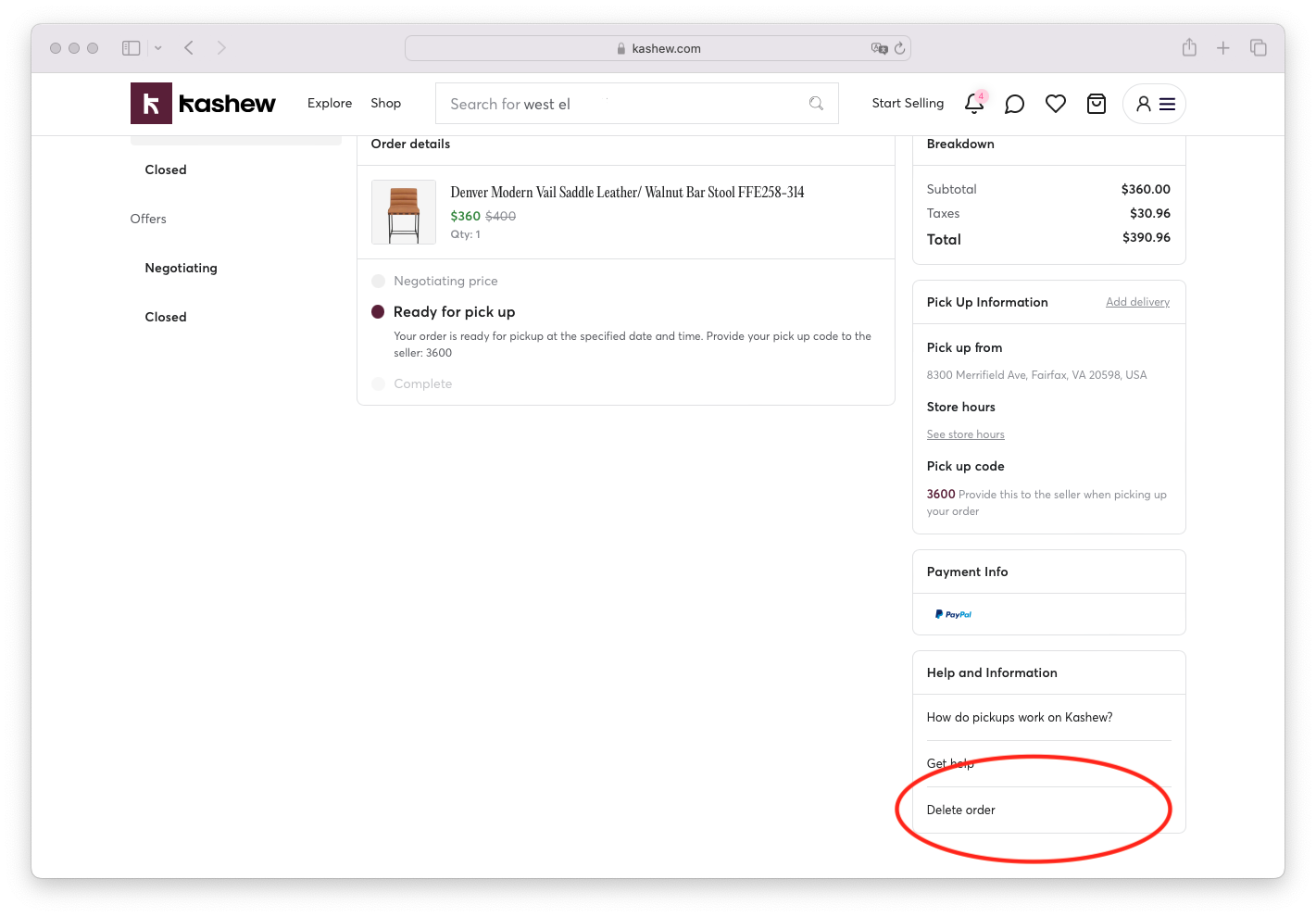The image size is (1316, 917).
Task: Click Safari share icon
Action: pyautogui.click(x=1189, y=47)
